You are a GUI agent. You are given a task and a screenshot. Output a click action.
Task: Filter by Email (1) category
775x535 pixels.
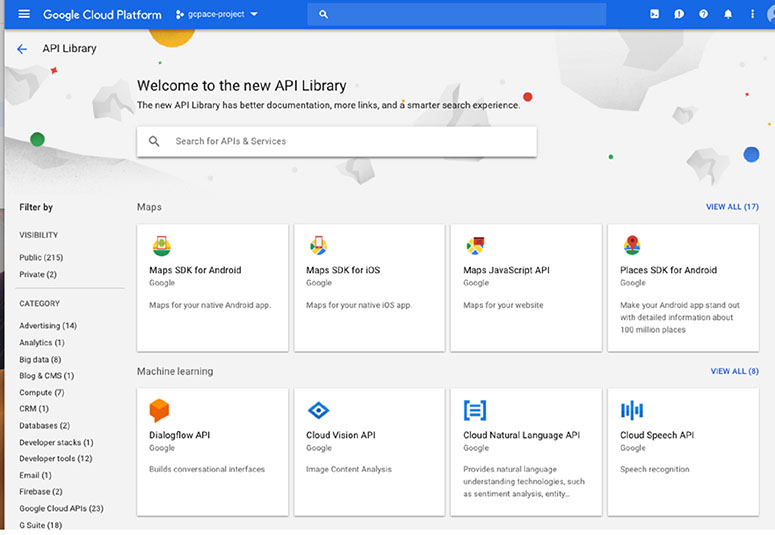35,475
